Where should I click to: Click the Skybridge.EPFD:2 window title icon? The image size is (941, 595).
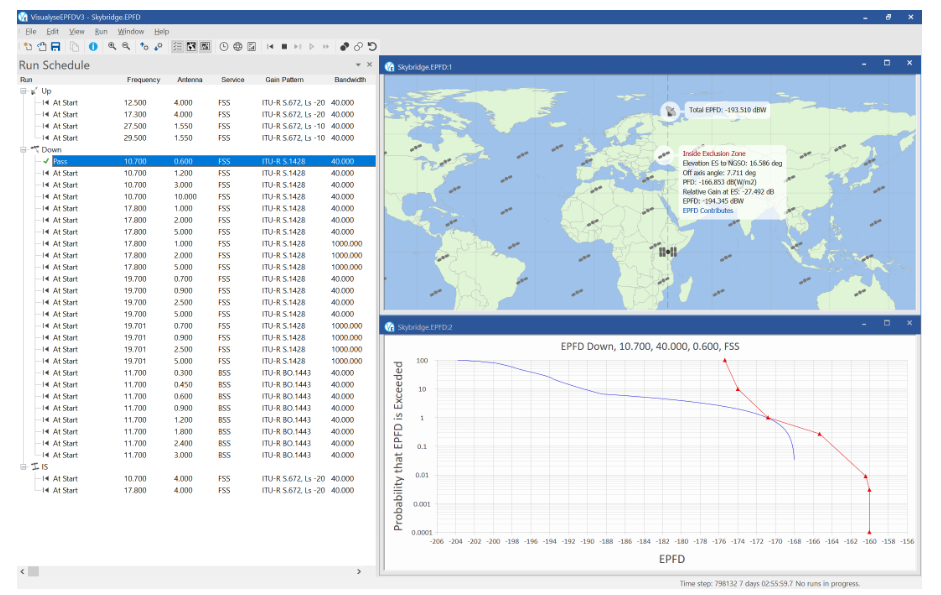tap(389, 327)
